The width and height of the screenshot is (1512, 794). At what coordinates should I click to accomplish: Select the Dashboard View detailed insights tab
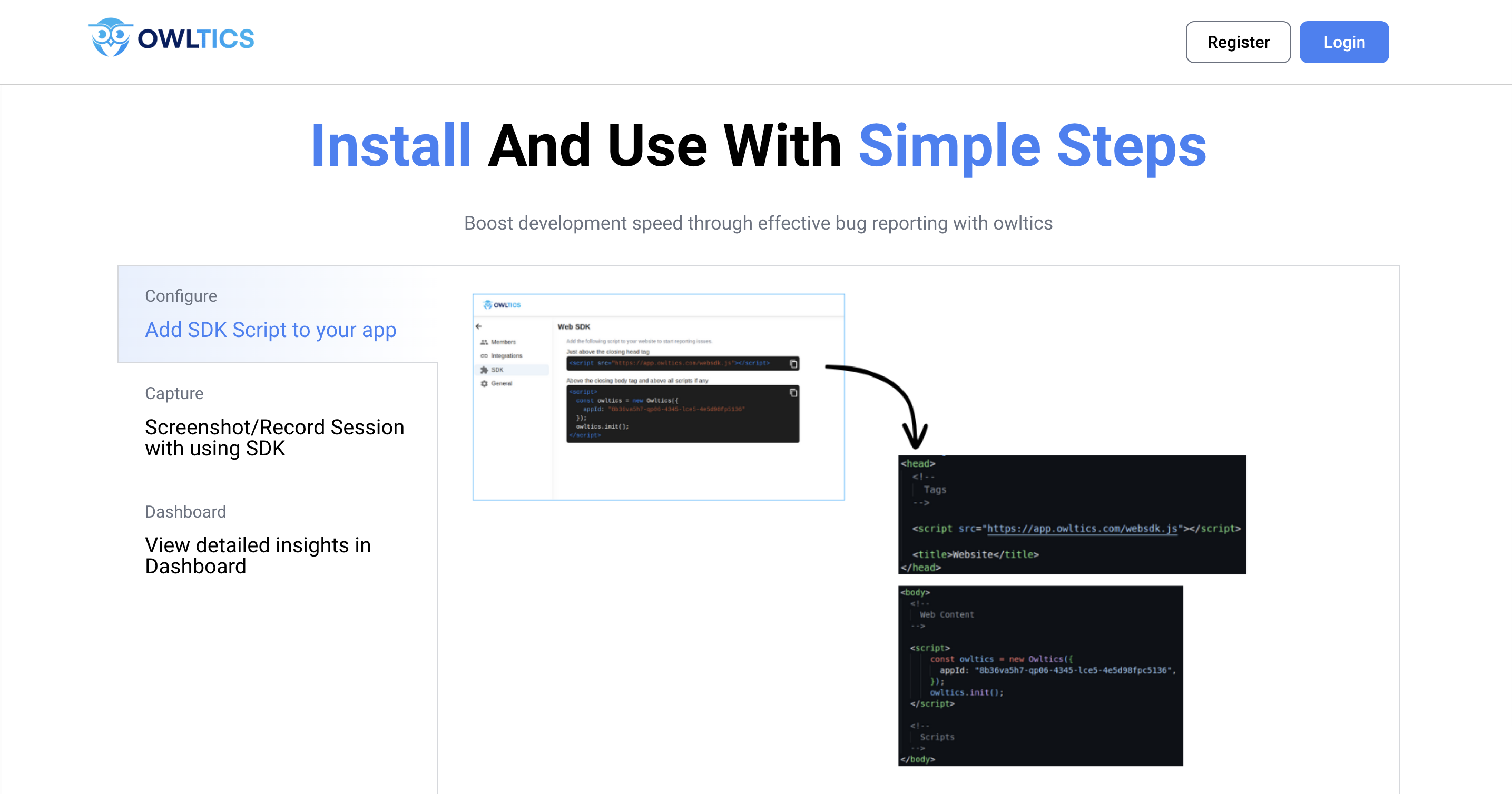coord(278,540)
